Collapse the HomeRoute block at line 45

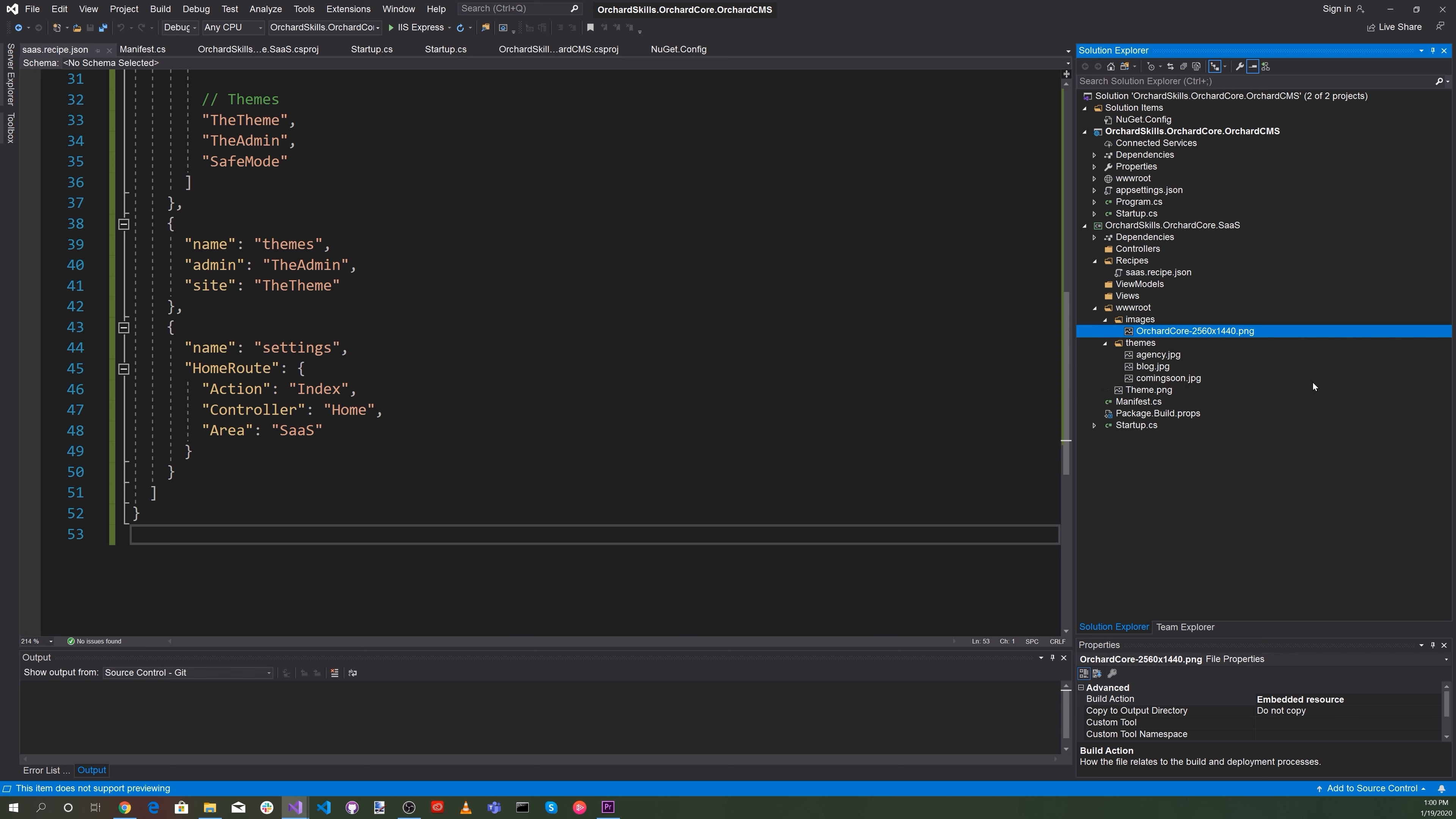(x=124, y=369)
